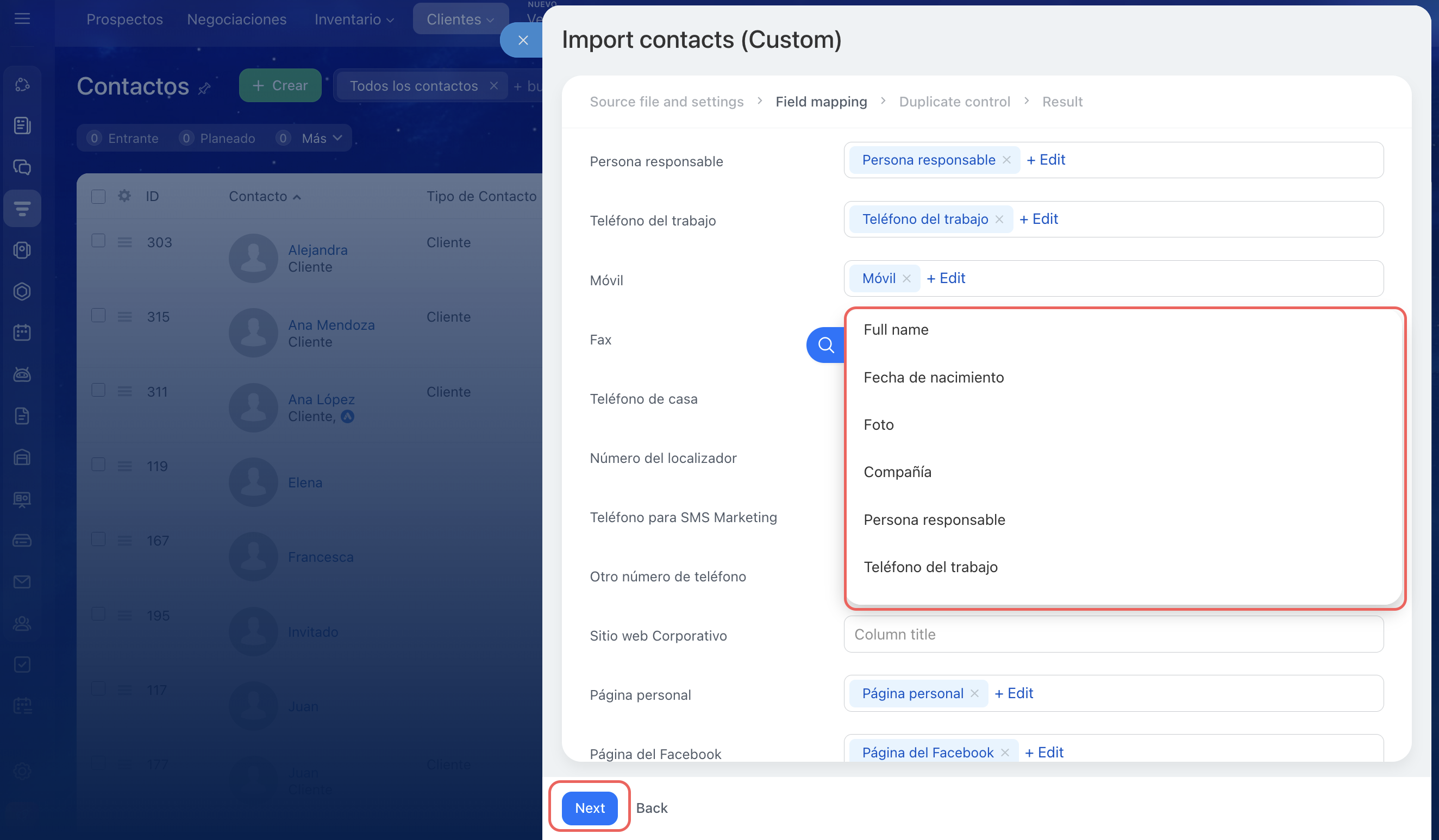
Task: Check the box for contact 303
Action: (98, 241)
